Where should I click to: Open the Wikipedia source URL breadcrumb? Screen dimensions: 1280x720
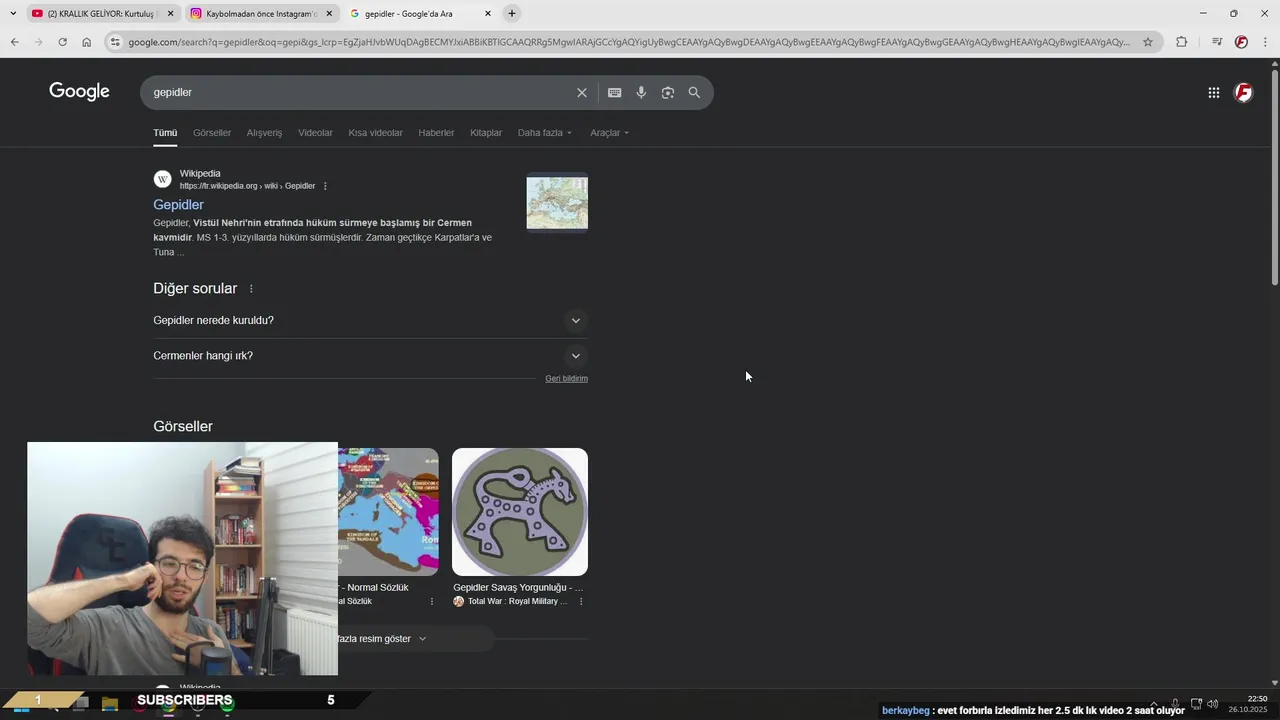(247, 186)
